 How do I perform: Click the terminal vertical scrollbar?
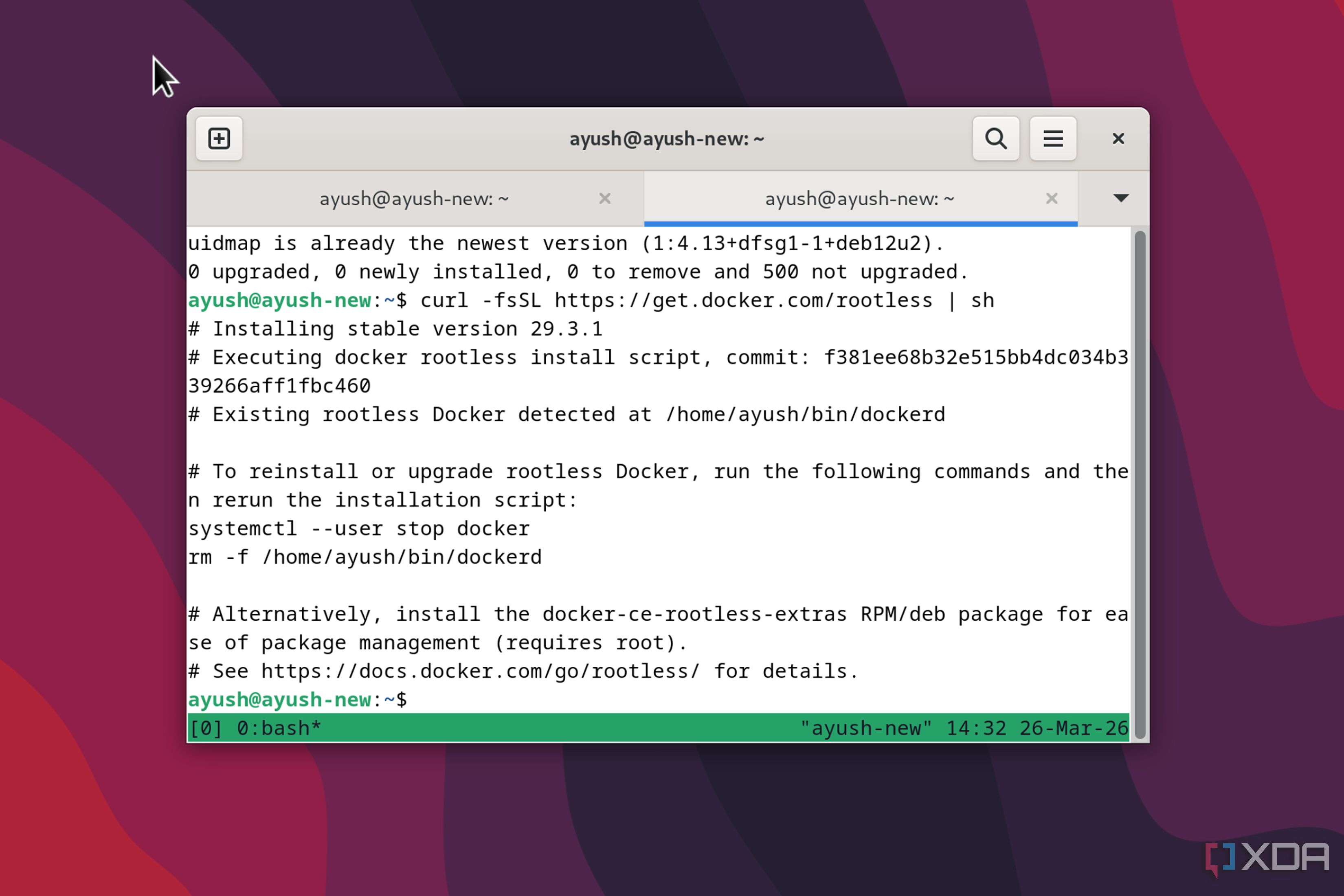coord(1140,485)
